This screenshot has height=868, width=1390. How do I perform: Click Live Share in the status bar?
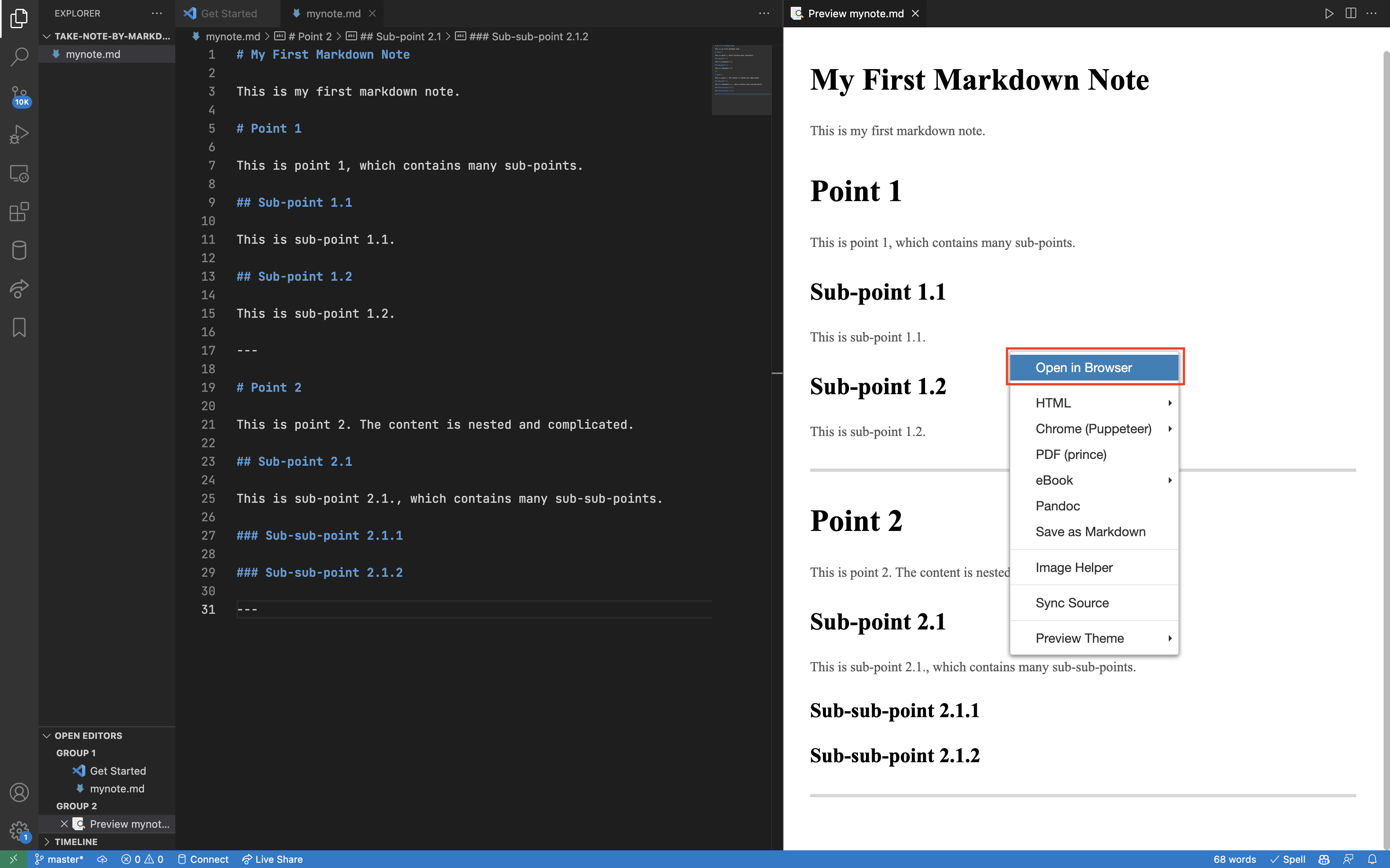pos(272,860)
